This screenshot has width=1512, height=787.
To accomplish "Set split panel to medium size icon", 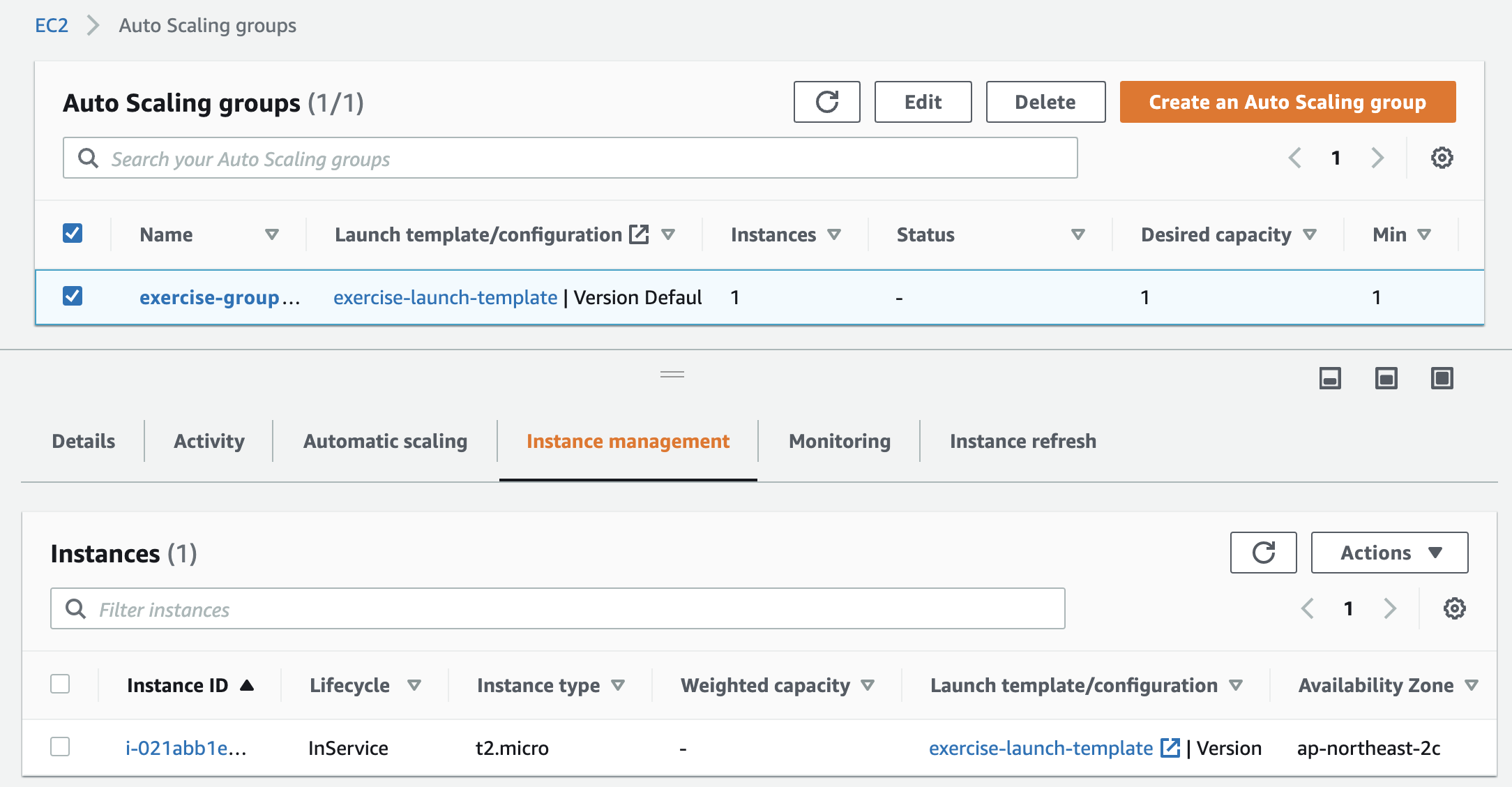I will coord(1386,378).
